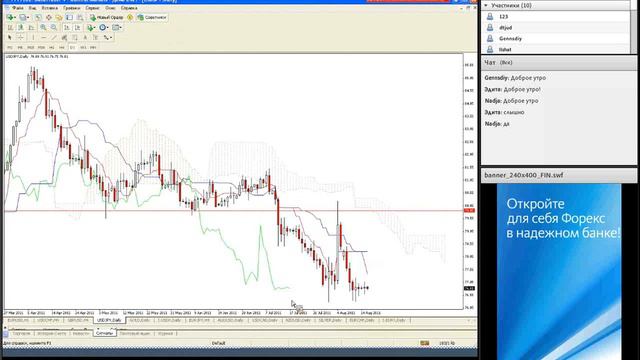The width and height of the screenshot is (640, 360).
Task: Click the Default profile in status bar
Action: pyautogui.click(x=219, y=343)
